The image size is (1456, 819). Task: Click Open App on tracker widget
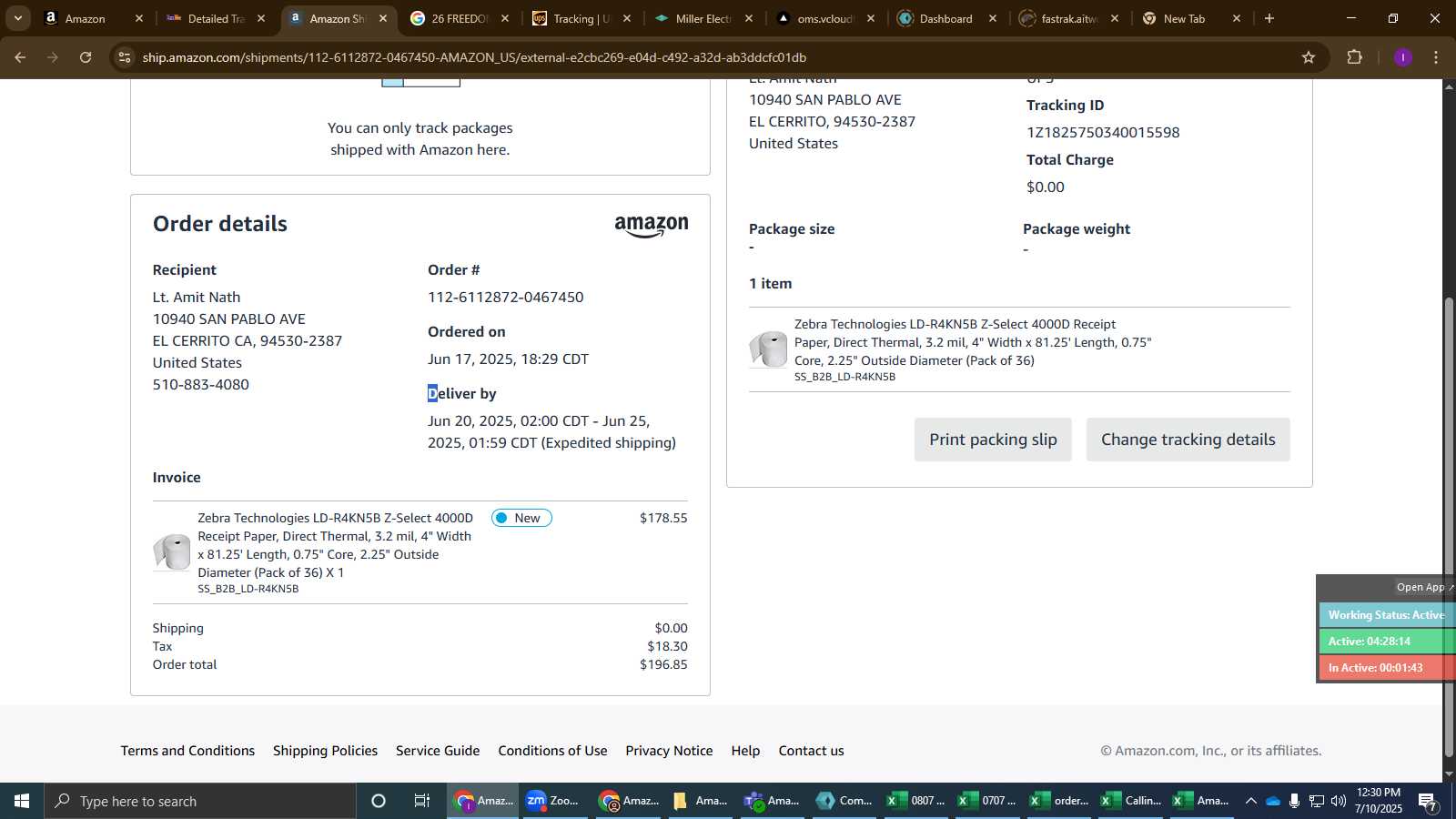[1424, 587]
